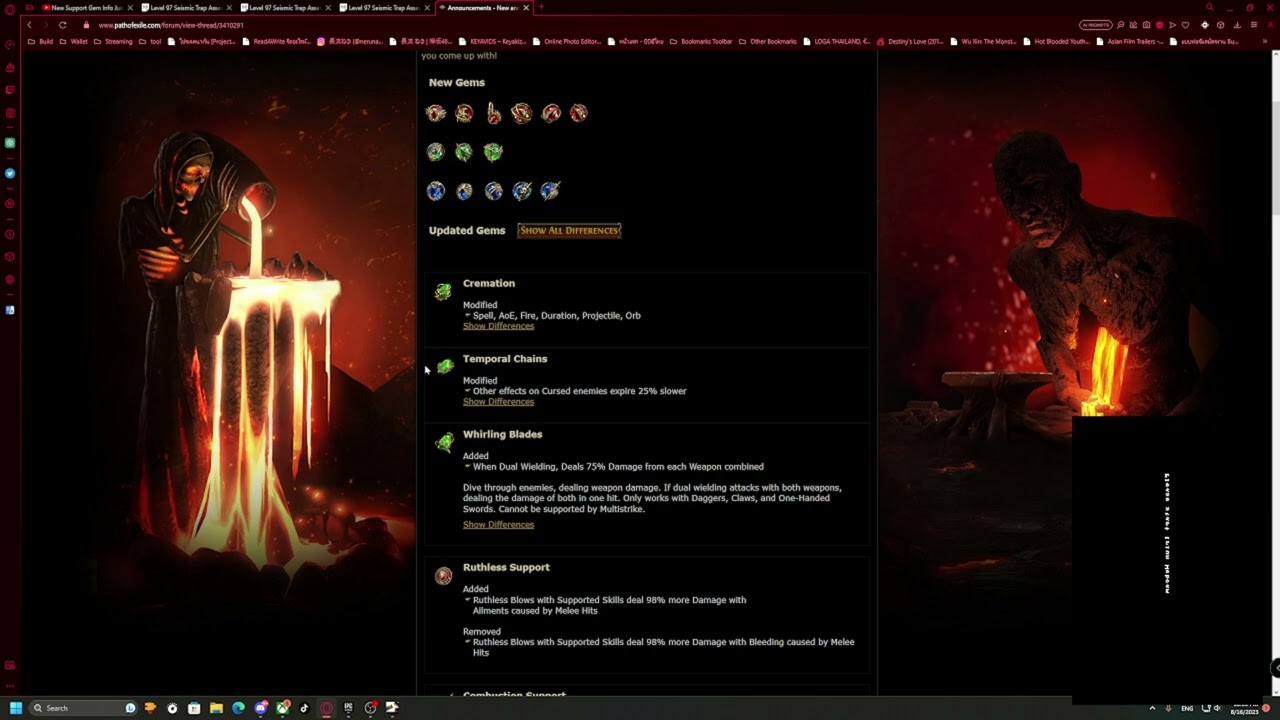
Task: Click the AI Prompts button in address bar
Action: 1096,25
